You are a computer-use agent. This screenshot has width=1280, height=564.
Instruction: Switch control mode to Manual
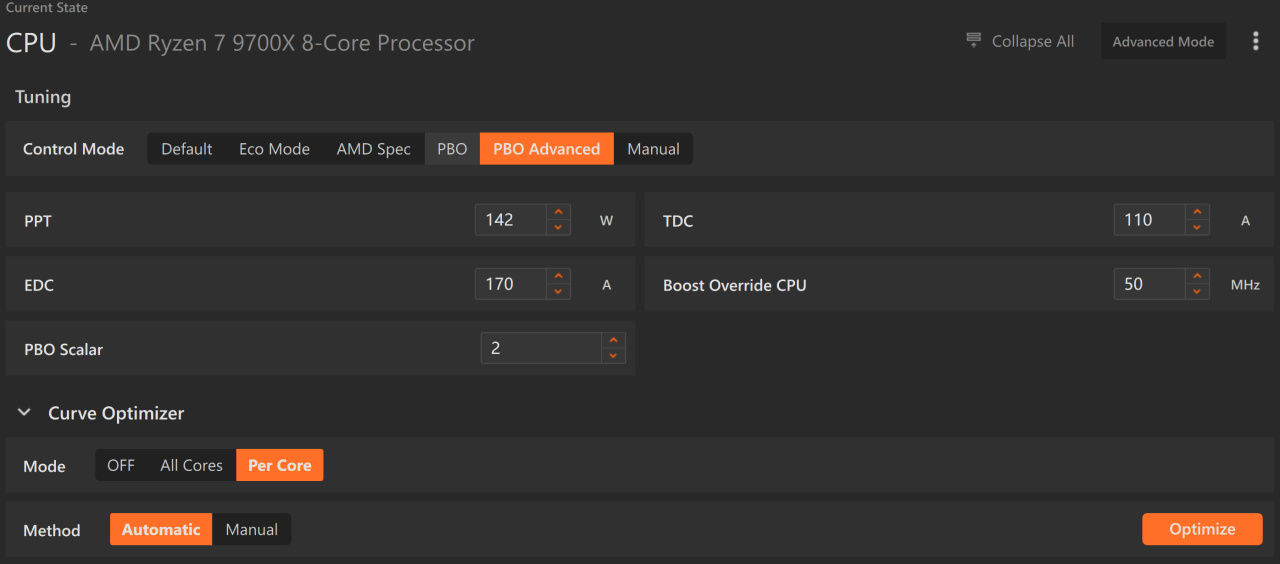(653, 149)
